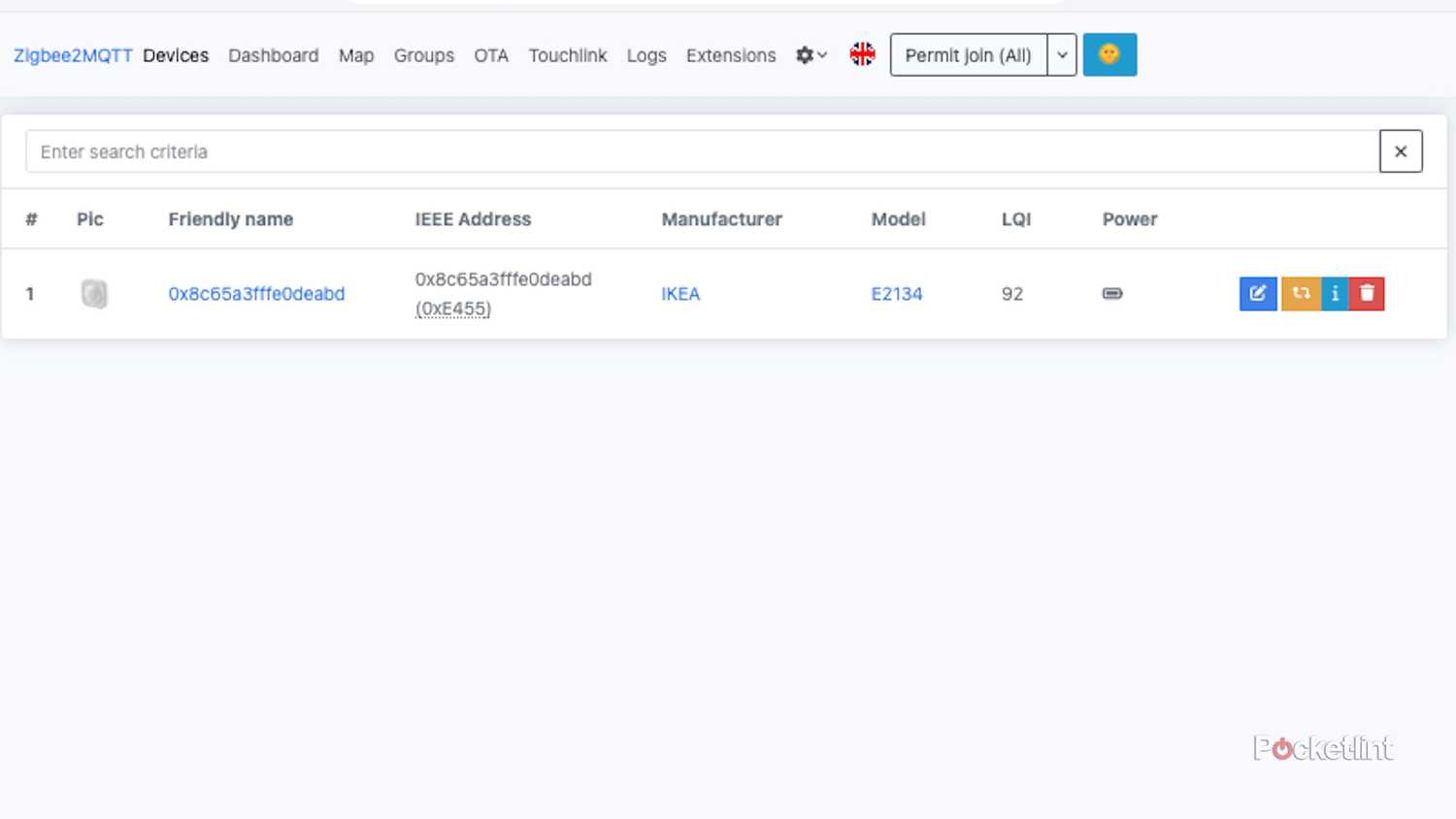Open the gear menu dropdown arrow
The height and width of the screenshot is (819, 1456).
tap(820, 56)
